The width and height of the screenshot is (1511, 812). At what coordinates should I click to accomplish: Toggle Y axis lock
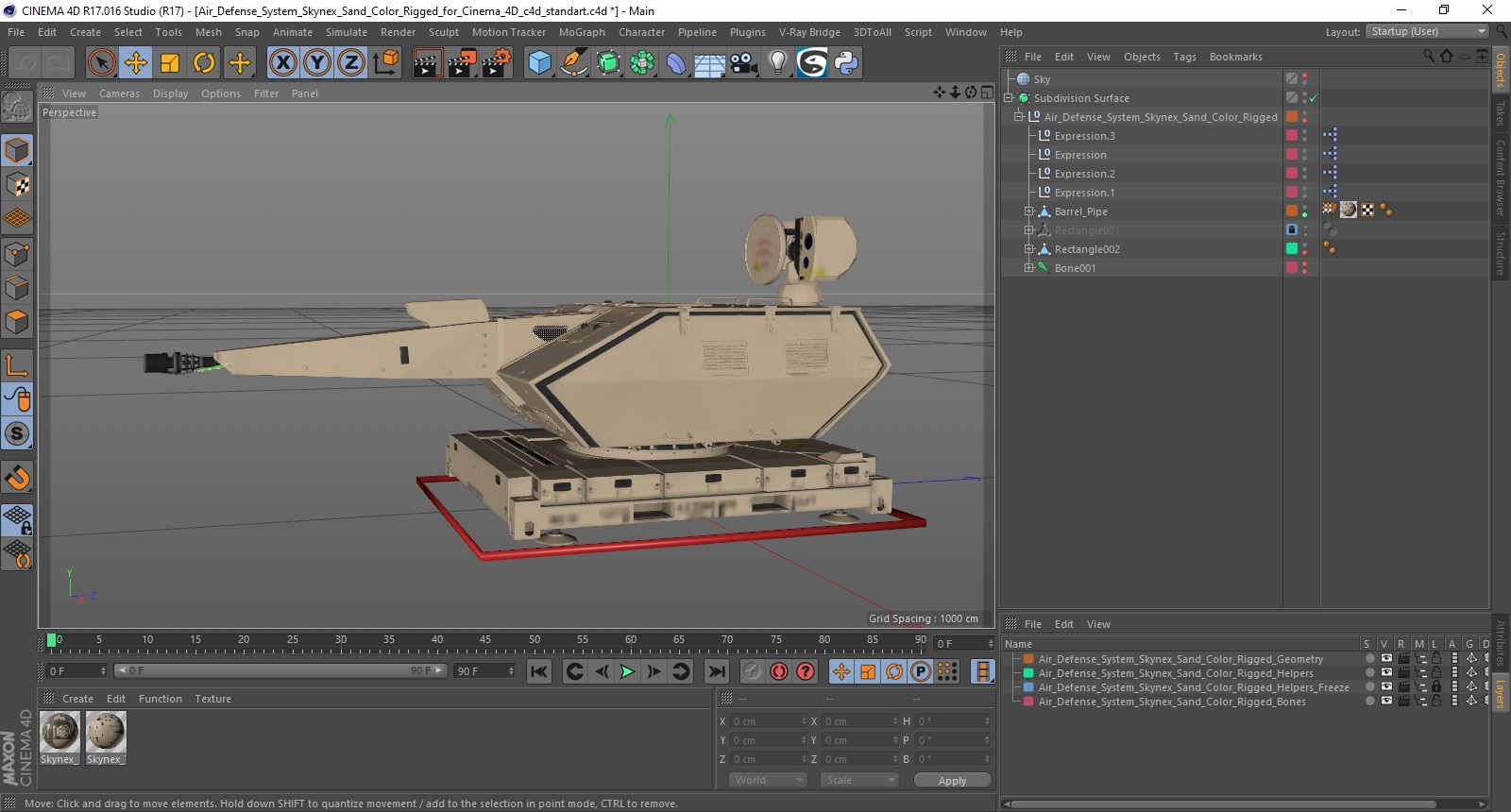tap(317, 63)
